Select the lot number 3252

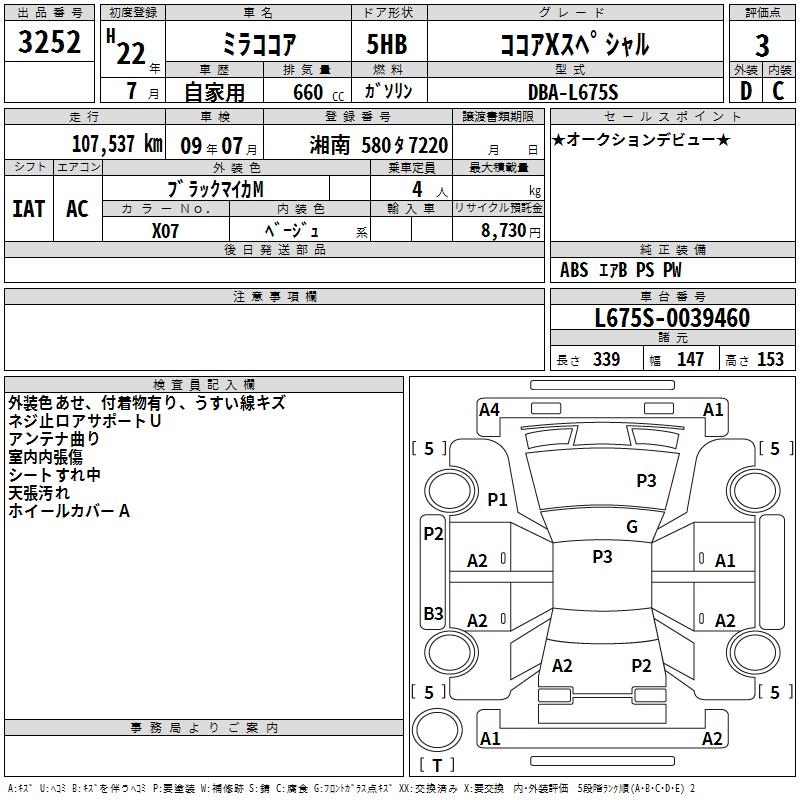click(x=50, y=44)
